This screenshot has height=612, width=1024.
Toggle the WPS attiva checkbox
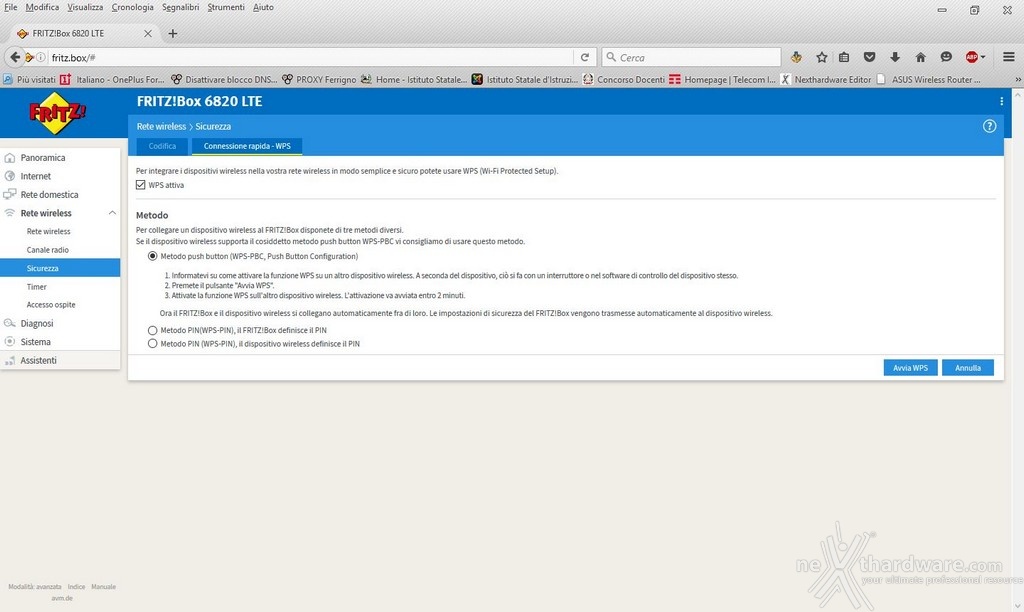click(140, 185)
